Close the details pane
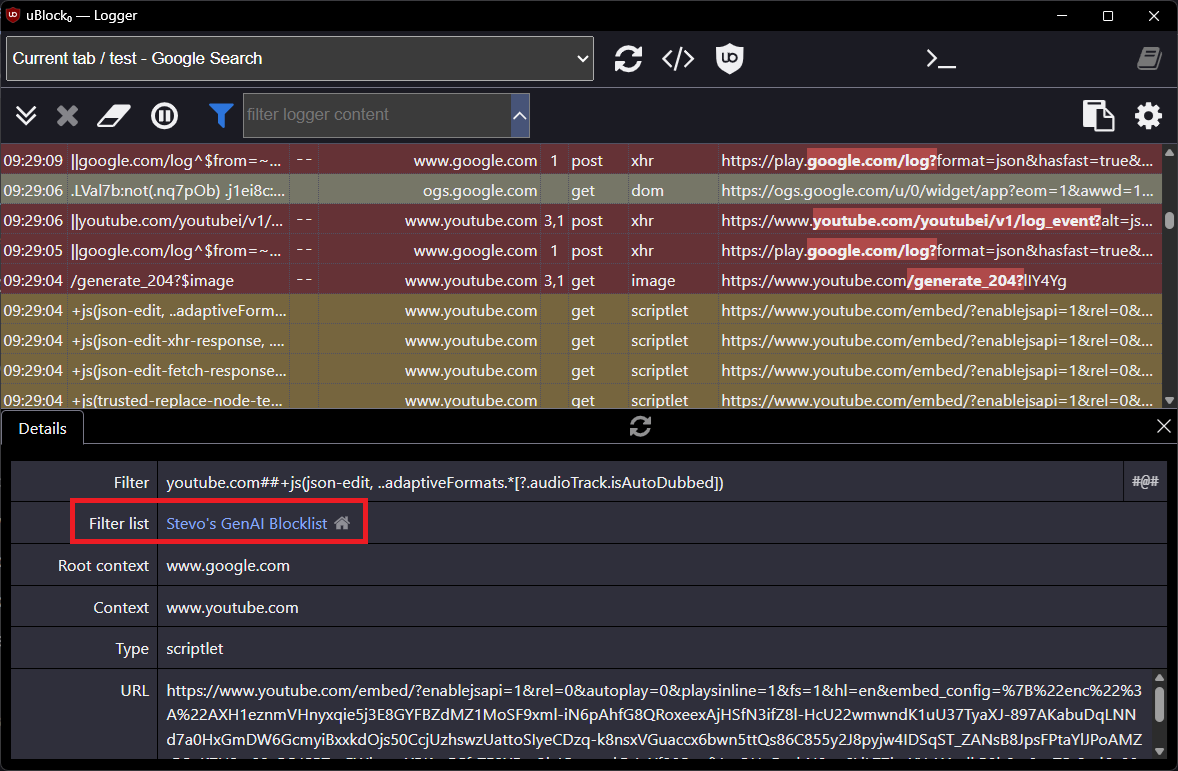 1164,427
